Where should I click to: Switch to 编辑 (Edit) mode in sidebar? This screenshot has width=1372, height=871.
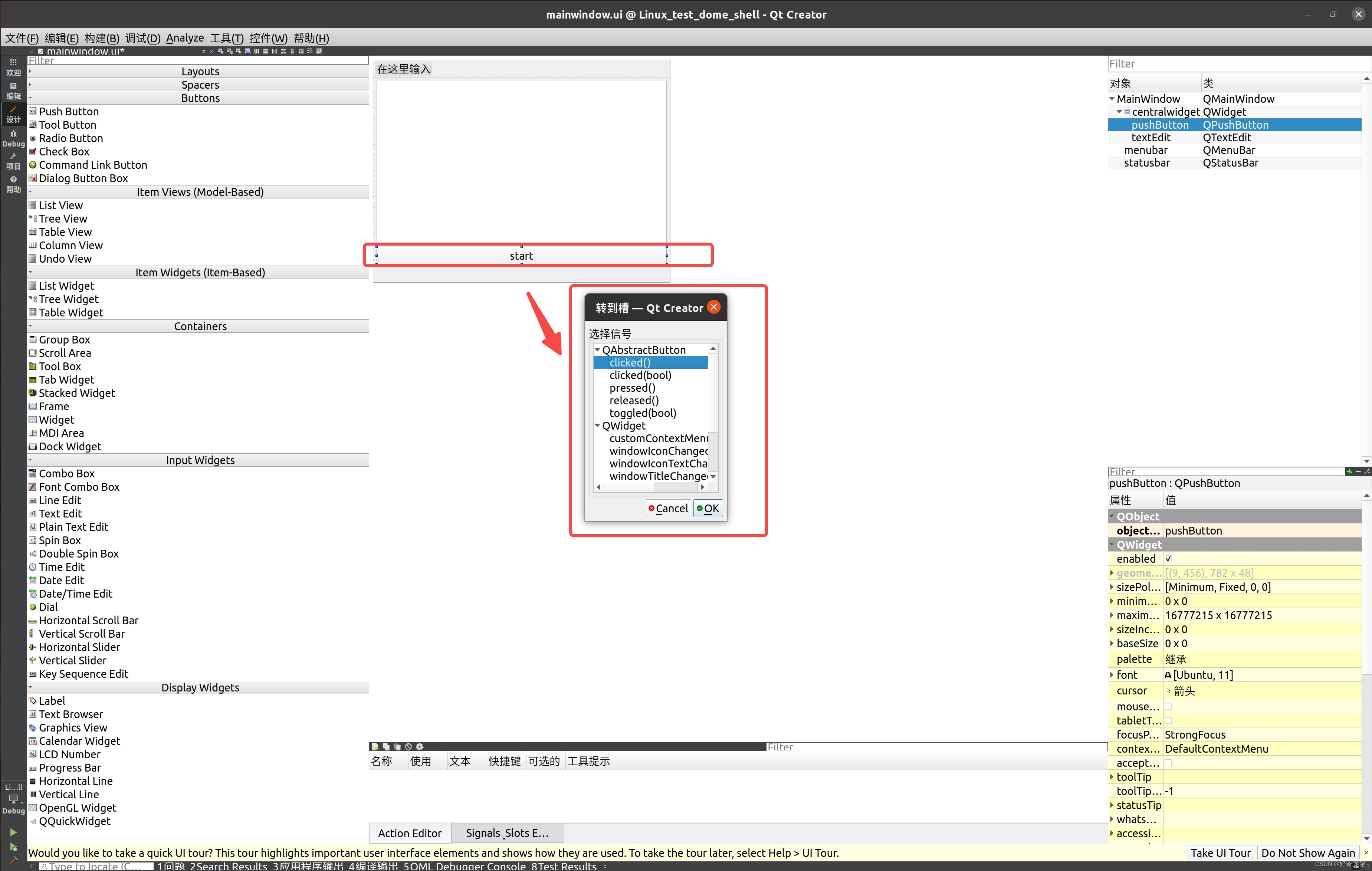(x=13, y=91)
